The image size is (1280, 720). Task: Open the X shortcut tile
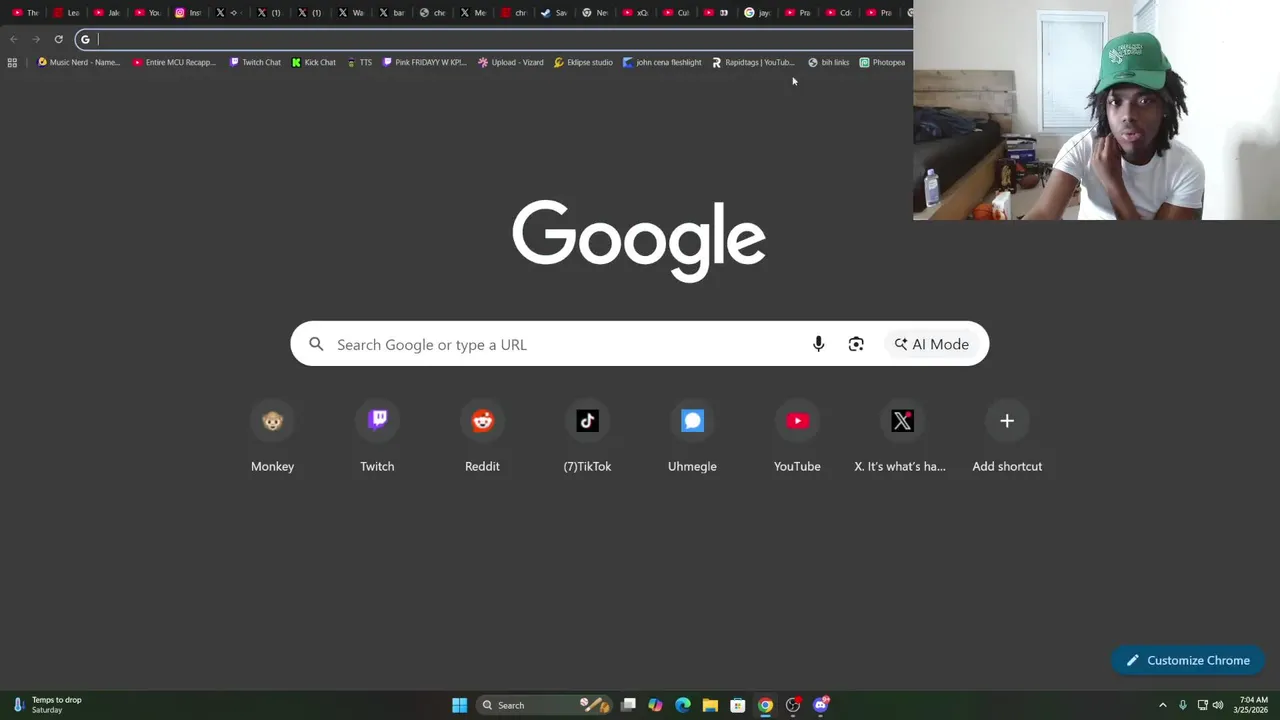(x=902, y=437)
